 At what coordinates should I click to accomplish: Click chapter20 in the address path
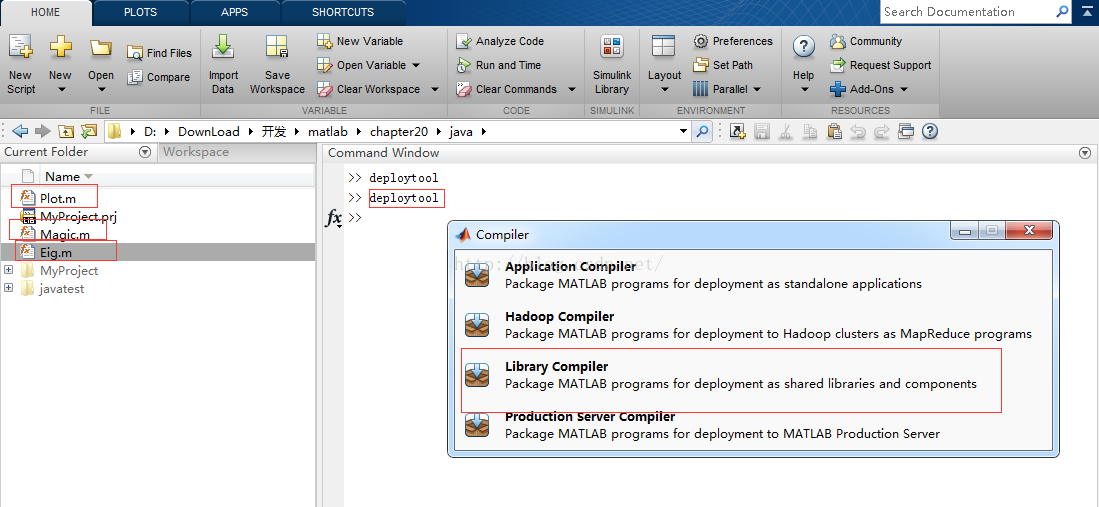pyautogui.click(x=398, y=132)
